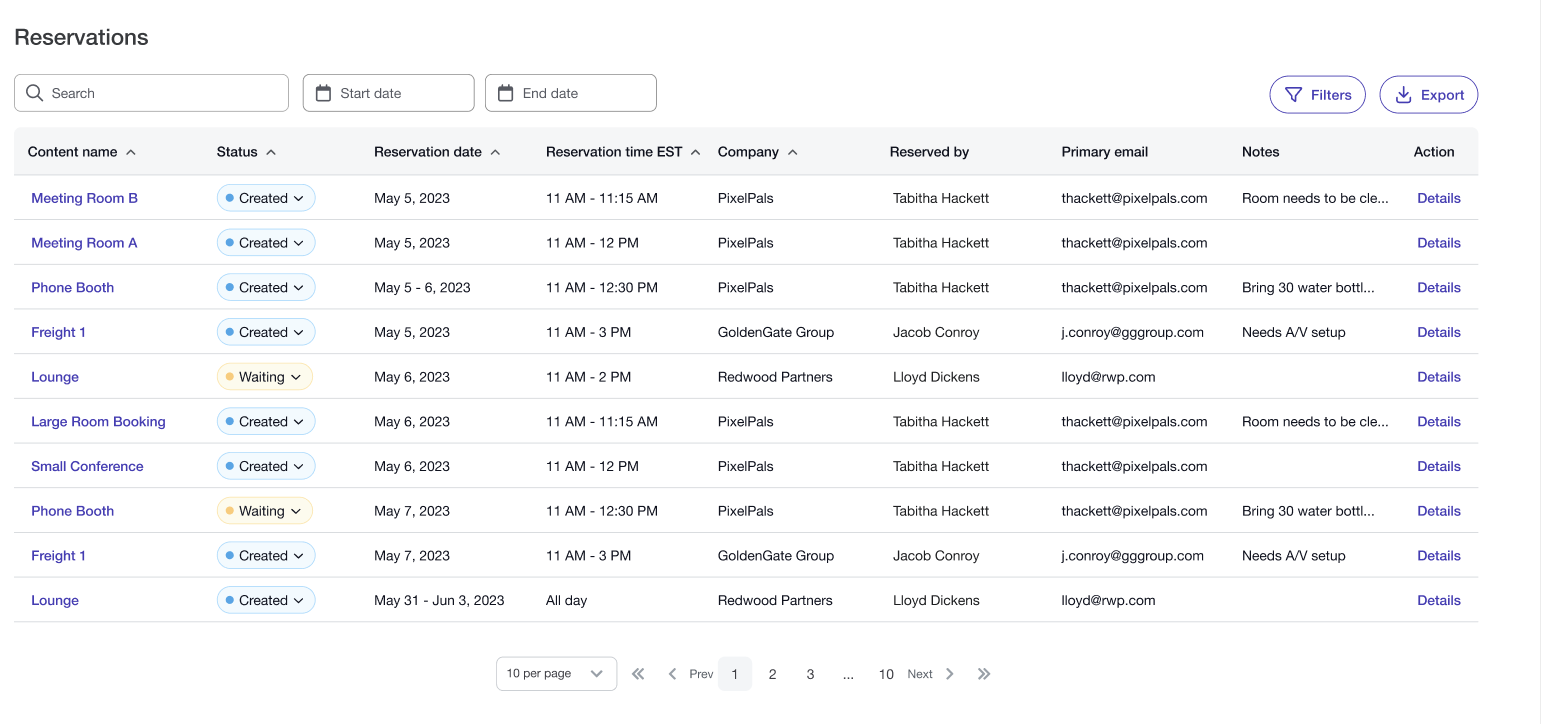
Task: View Details for Meeting Room A
Action: click(x=1439, y=243)
